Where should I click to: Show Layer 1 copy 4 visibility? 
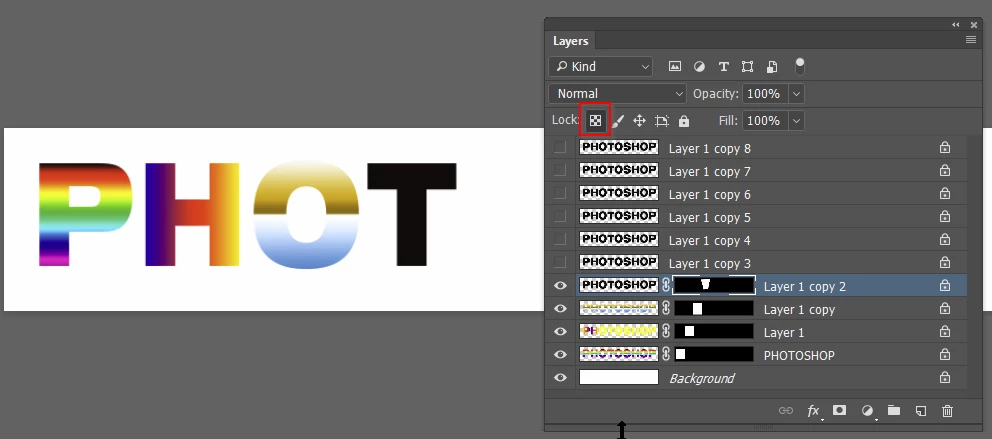point(560,239)
